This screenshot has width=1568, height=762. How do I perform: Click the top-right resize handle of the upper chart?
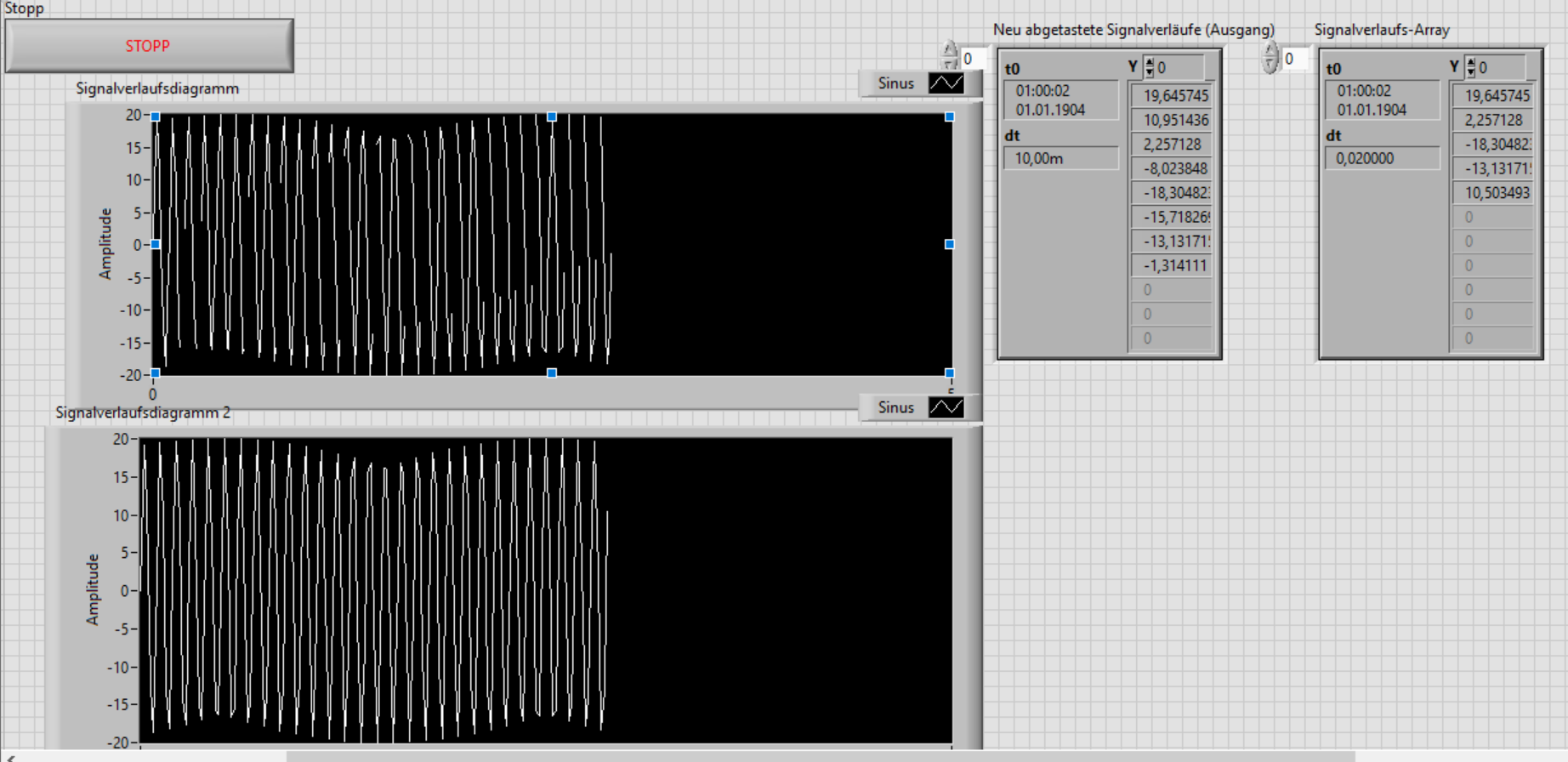coord(950,117)
